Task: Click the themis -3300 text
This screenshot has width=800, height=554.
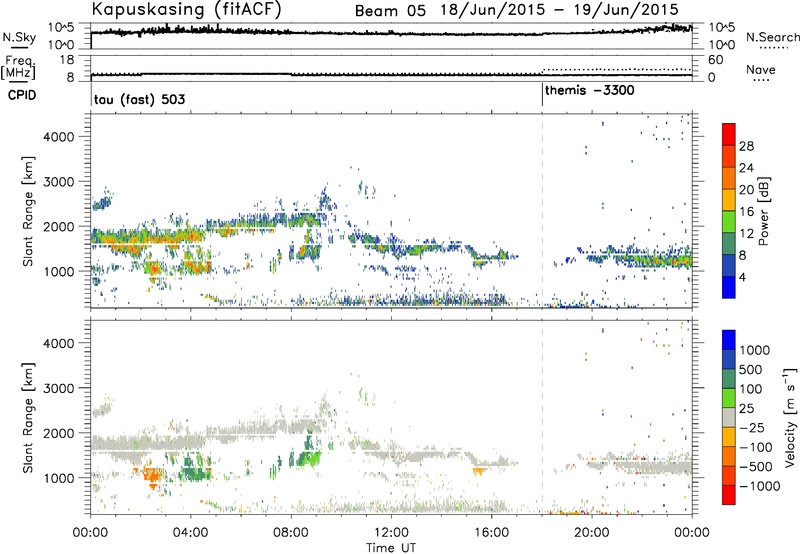Action: tap(590, 91)
